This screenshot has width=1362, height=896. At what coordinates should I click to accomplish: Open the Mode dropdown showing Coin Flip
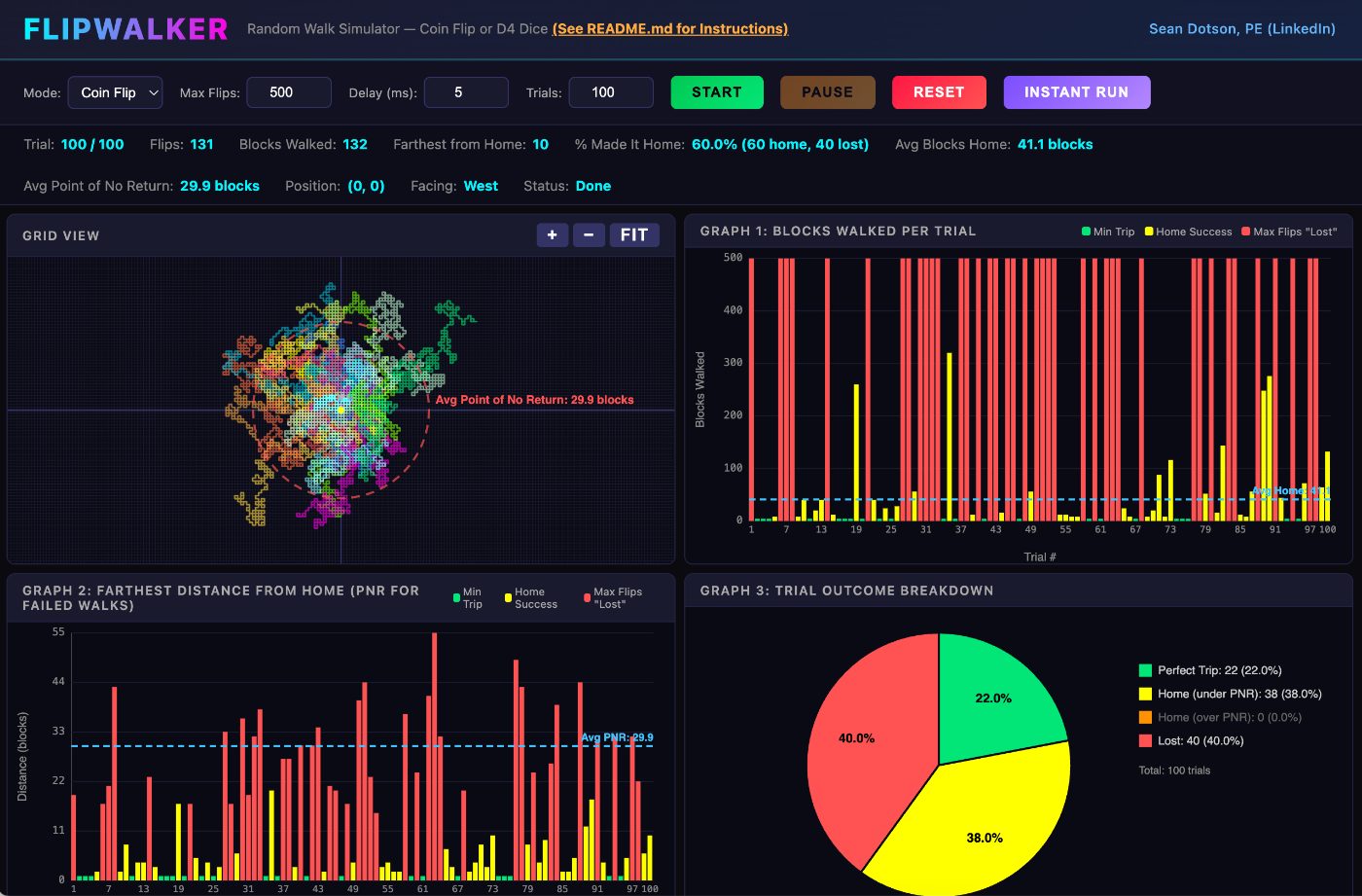pyautogui.click(x=115, y=92)
